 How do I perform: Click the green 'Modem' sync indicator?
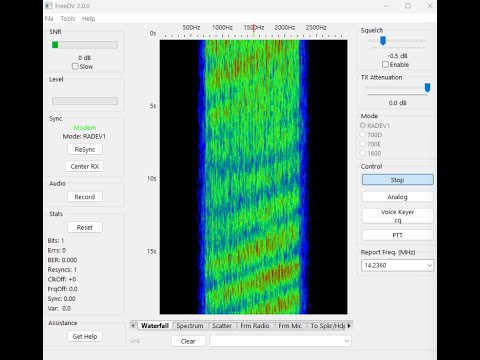[85, 128]
